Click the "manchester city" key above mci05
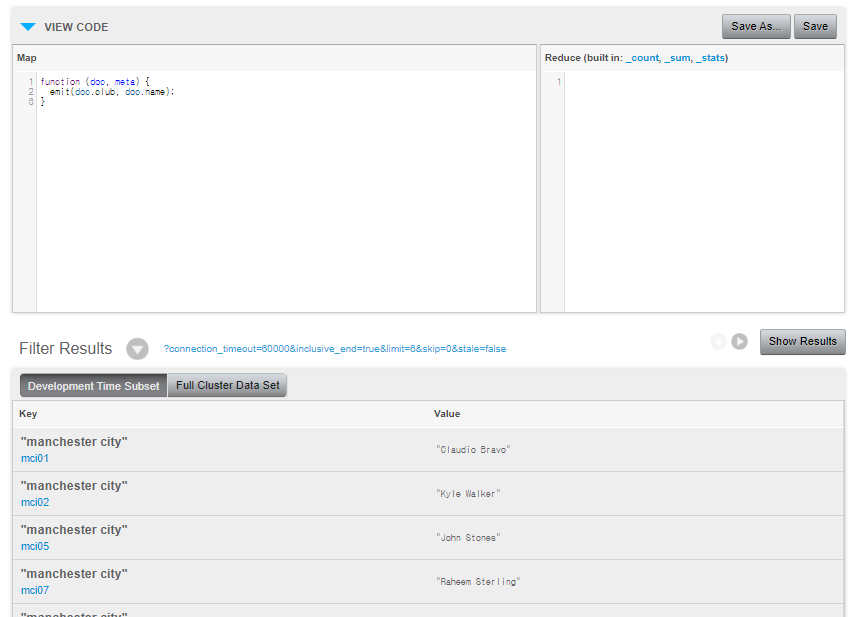 (x=74, y=530)
